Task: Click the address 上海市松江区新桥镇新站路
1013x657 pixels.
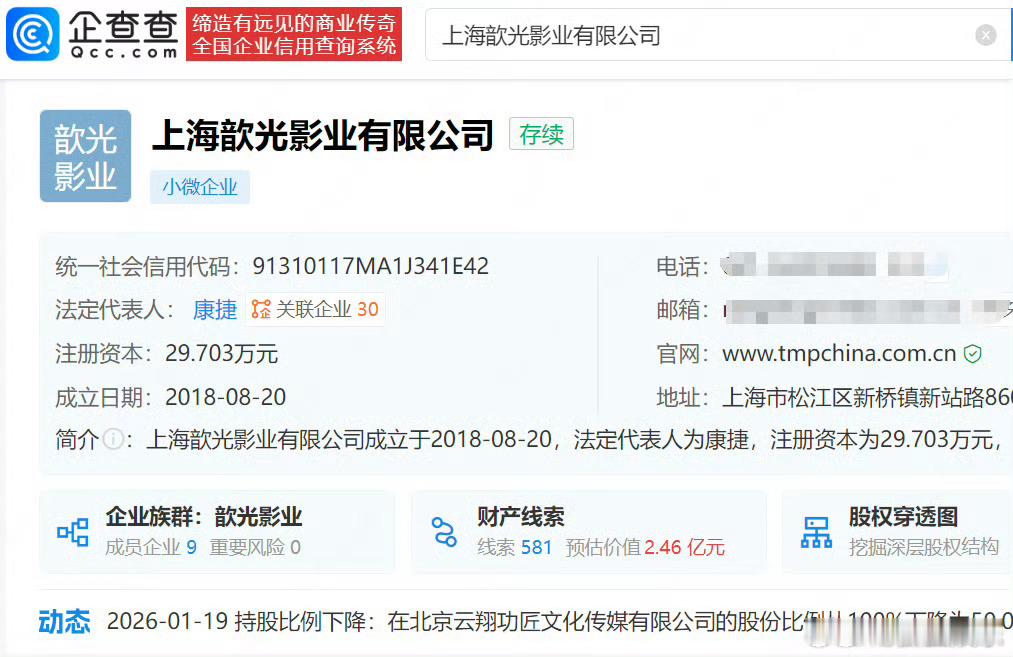Action: (867, 397)
